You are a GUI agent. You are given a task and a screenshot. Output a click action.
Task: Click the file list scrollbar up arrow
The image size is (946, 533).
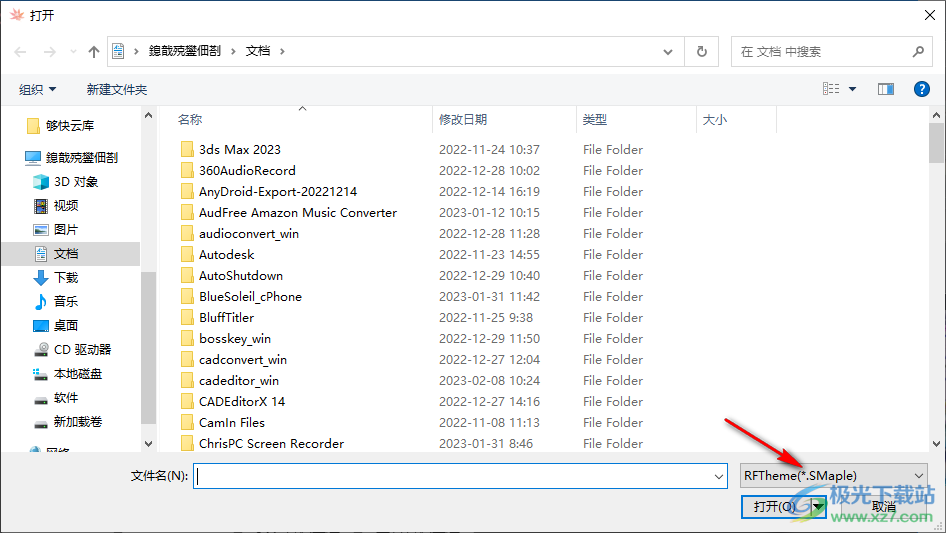[936, 115]
